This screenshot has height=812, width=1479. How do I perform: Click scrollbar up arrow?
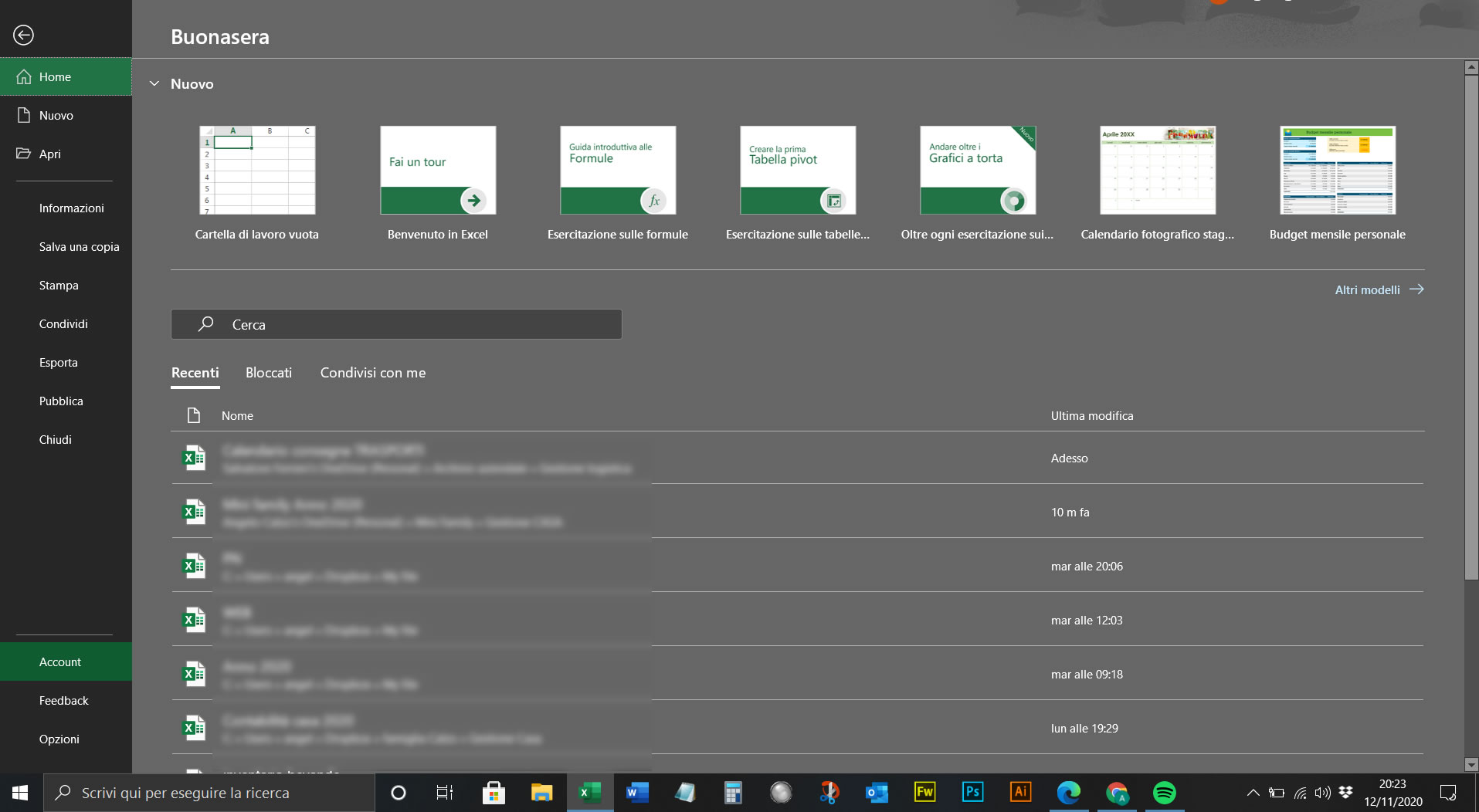point(1471,67)
